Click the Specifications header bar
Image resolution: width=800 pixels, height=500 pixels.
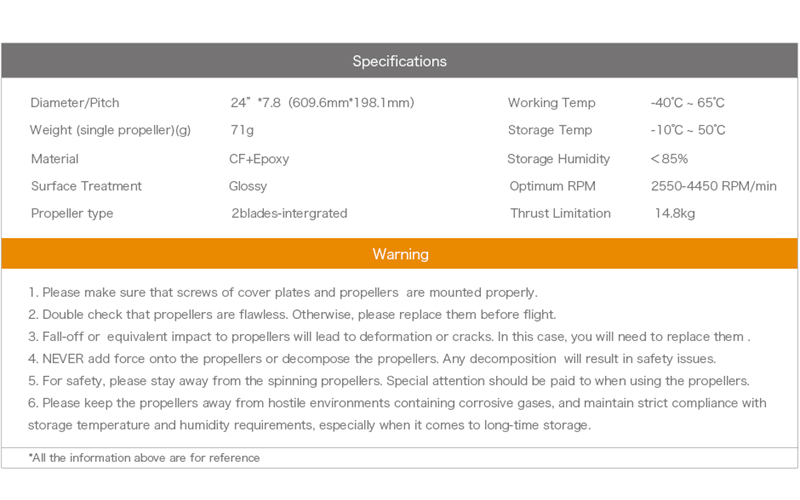point(399,61)
